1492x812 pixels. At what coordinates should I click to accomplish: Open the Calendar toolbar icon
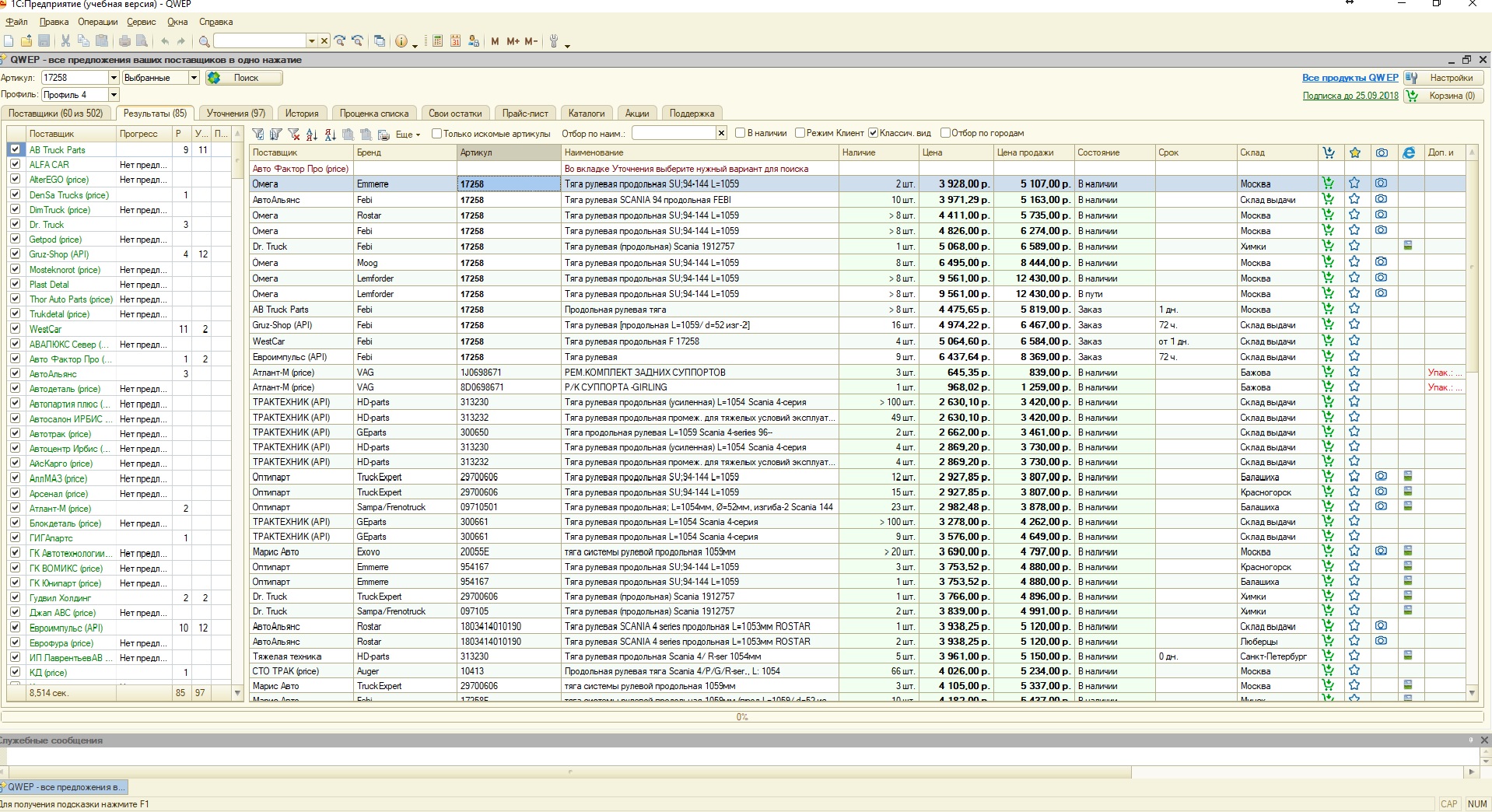(455, 41)
